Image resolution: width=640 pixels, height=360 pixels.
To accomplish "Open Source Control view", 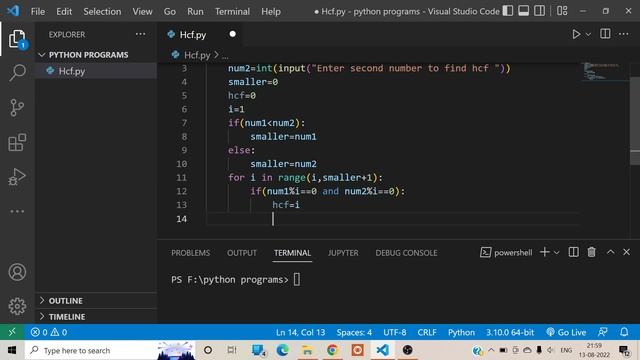I will click(17, 108).
